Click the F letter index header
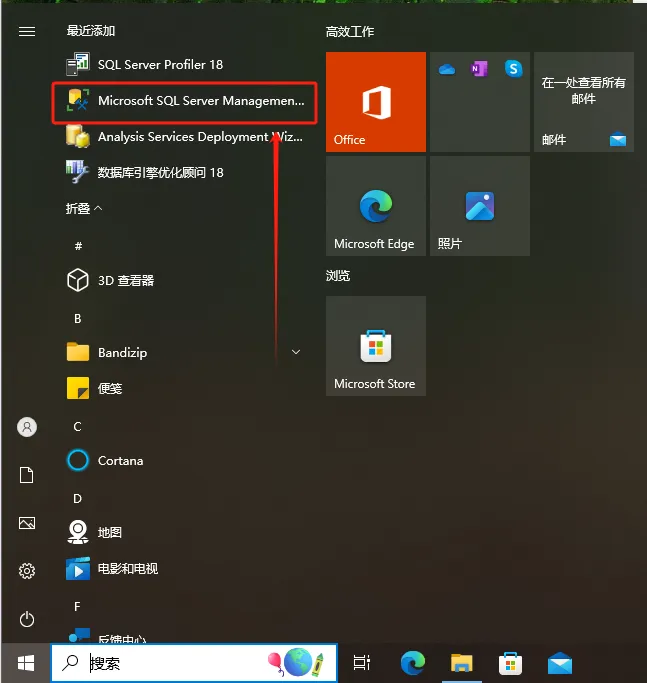This screenshot has height=683, width=647. coord(78,606)
